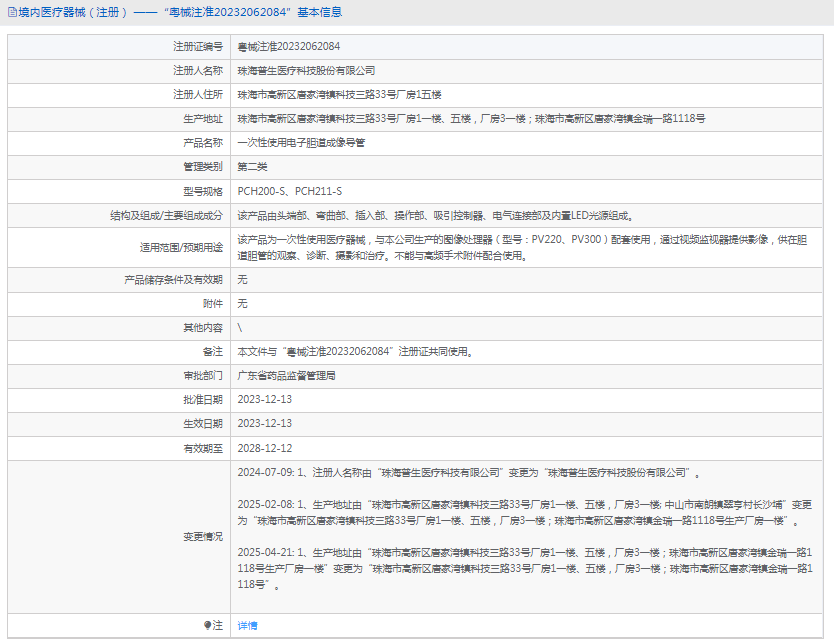834x644 pixels.
Task: Click the 注册人住所 address value
Action: (339, 95)
